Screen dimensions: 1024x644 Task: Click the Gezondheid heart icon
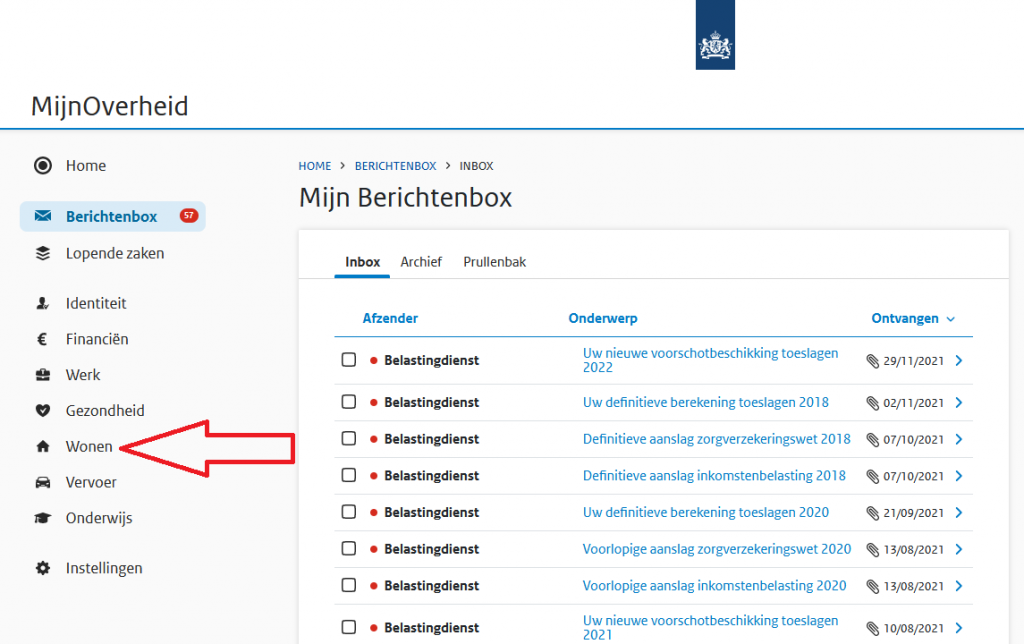(42, 411)
